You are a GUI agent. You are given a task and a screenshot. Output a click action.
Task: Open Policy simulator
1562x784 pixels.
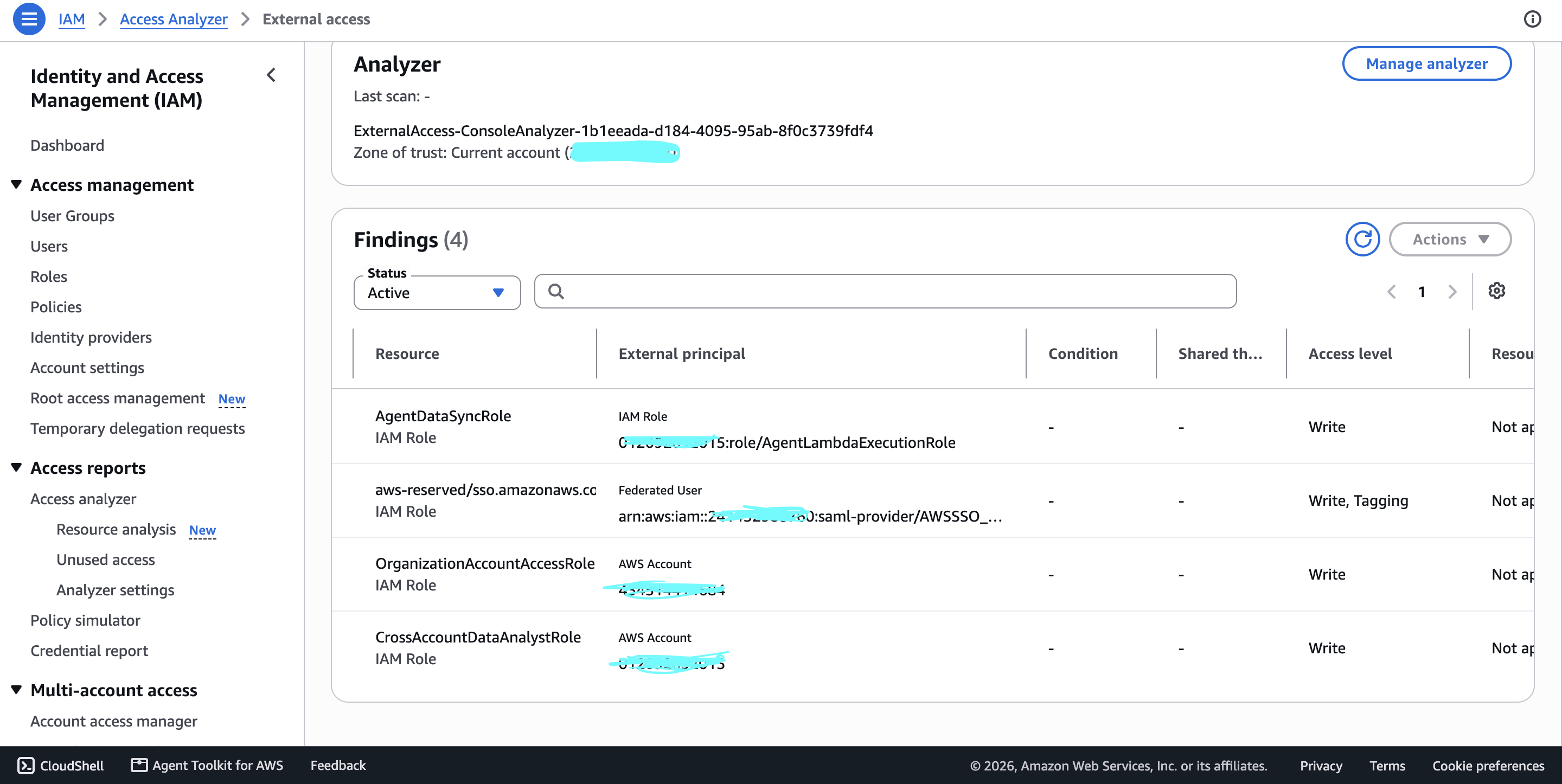tap(86, 620)
